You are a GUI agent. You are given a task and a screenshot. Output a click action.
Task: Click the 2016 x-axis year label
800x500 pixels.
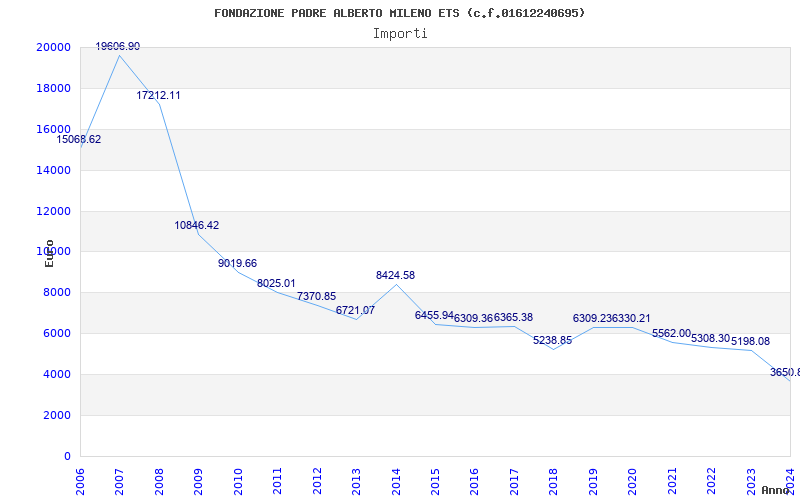coord(474,481)
